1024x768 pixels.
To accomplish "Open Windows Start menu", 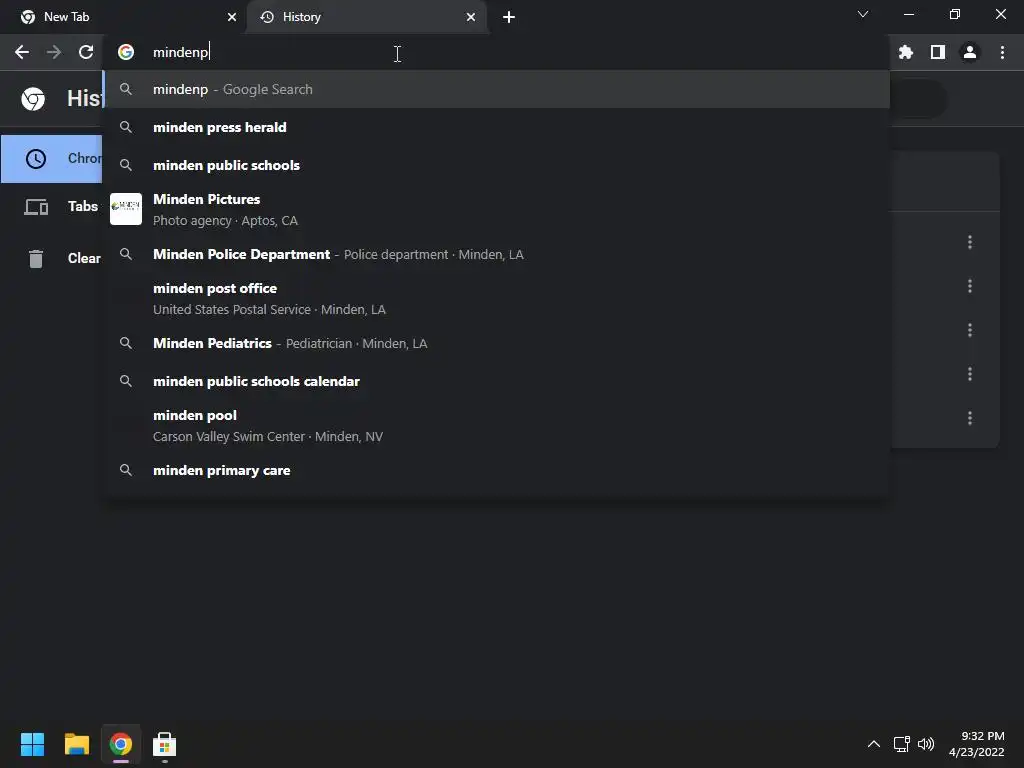I will (x=32, y=744).
